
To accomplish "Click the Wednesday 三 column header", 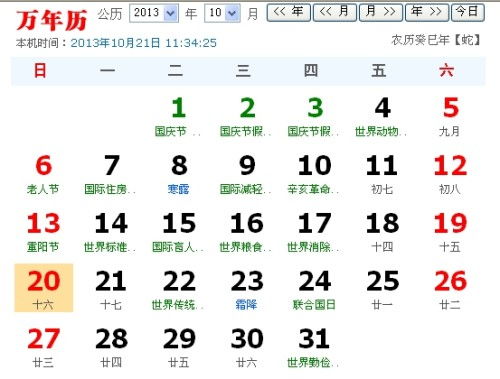I will click(243, 71).
